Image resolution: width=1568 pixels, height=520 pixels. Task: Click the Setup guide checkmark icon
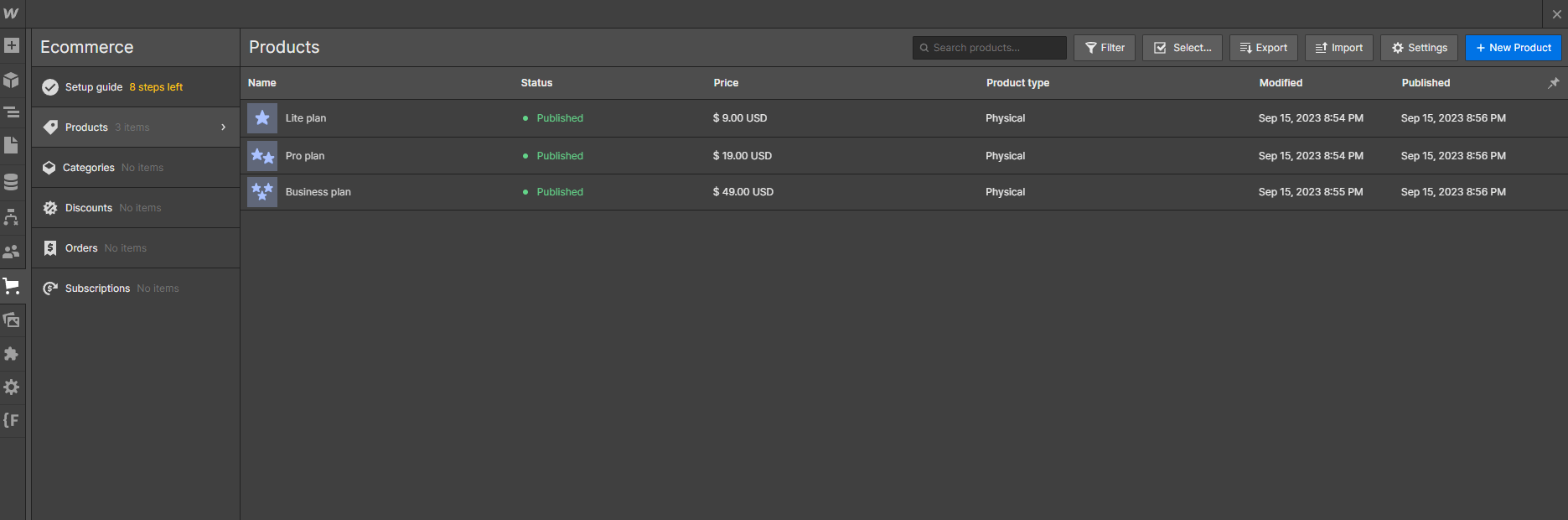(50, 87)
